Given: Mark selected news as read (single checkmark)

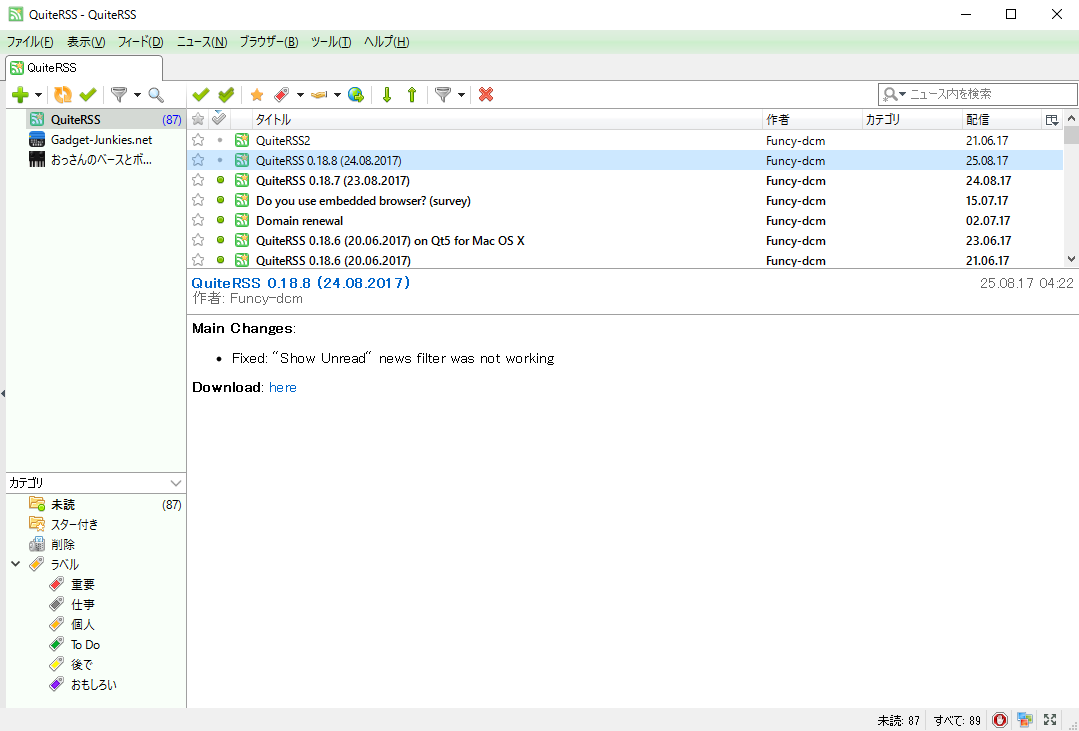Looking at the screenshot, I should point(201,94).
